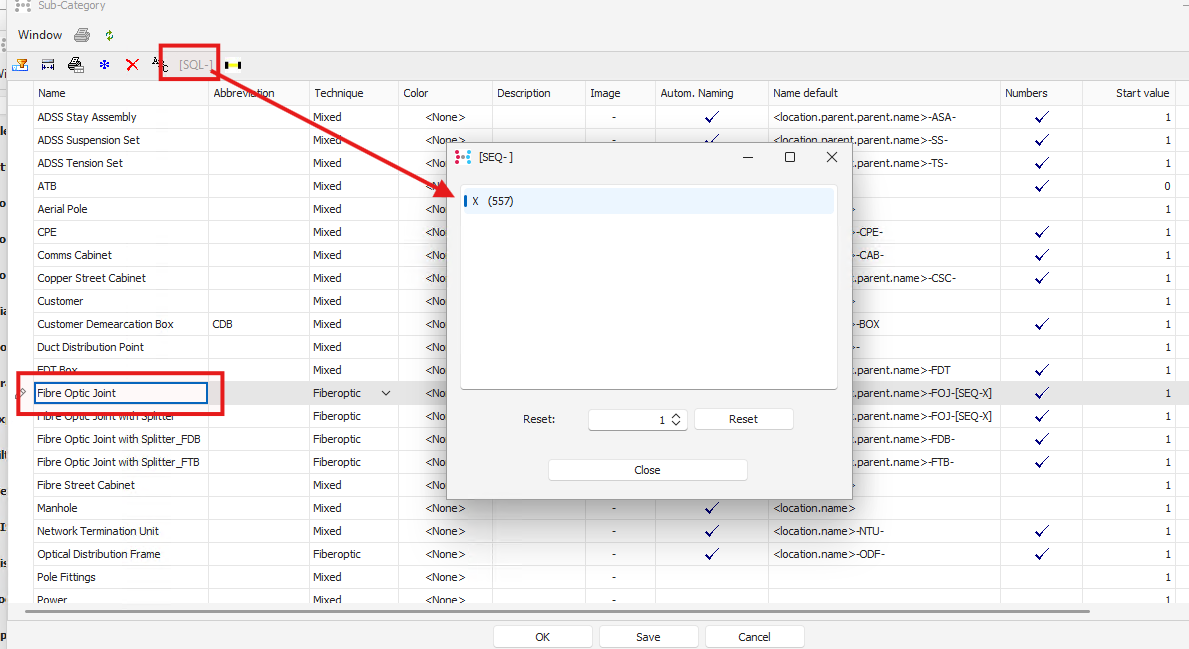Click the gray printer icon beside Window
This screenshot has width=1189, height=649.
(82, 35)
